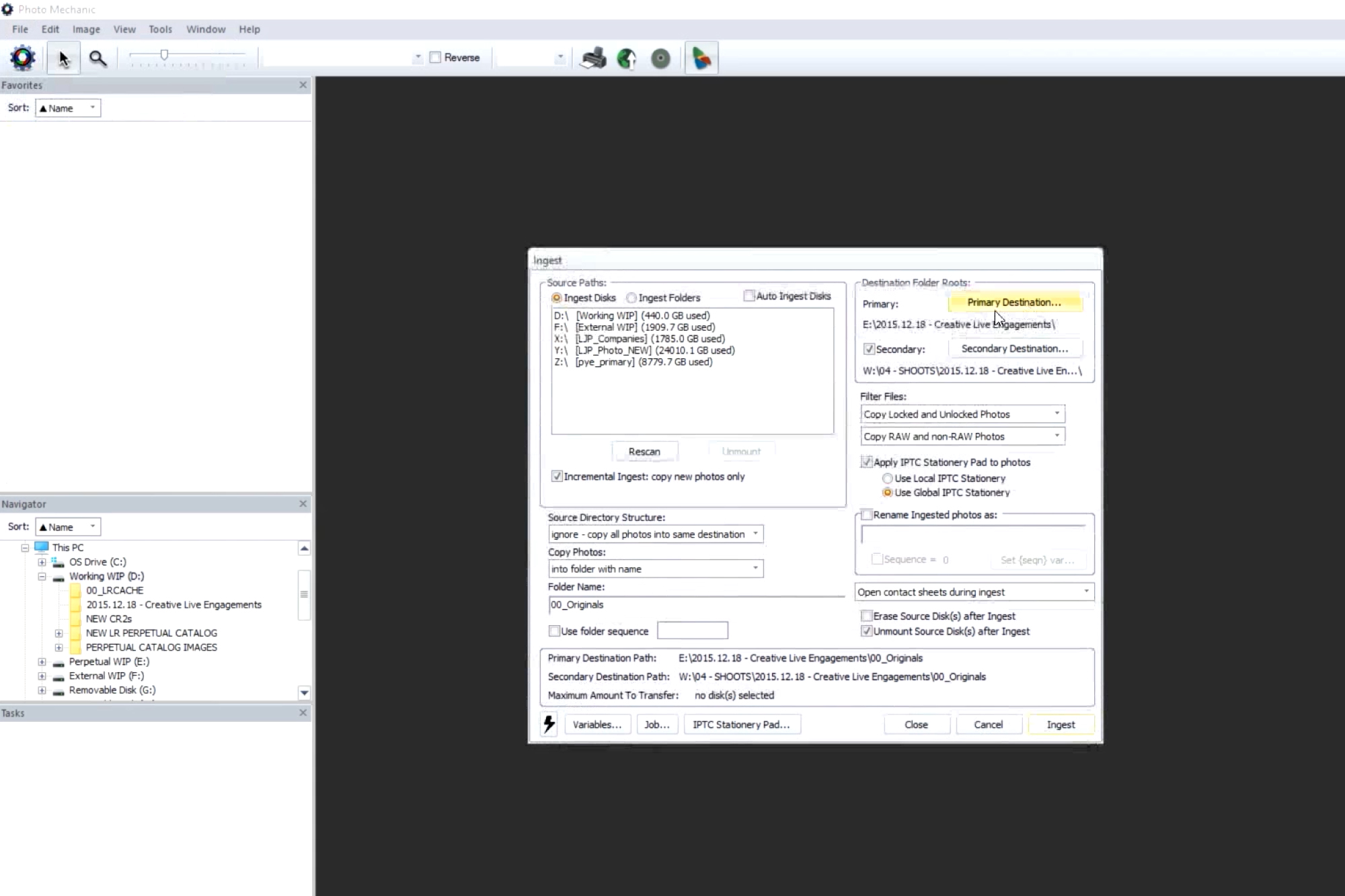Enable Auto Ingest Disks checkbox
The height and width of the screenshot is (896, 1345).
pos(749,296)
